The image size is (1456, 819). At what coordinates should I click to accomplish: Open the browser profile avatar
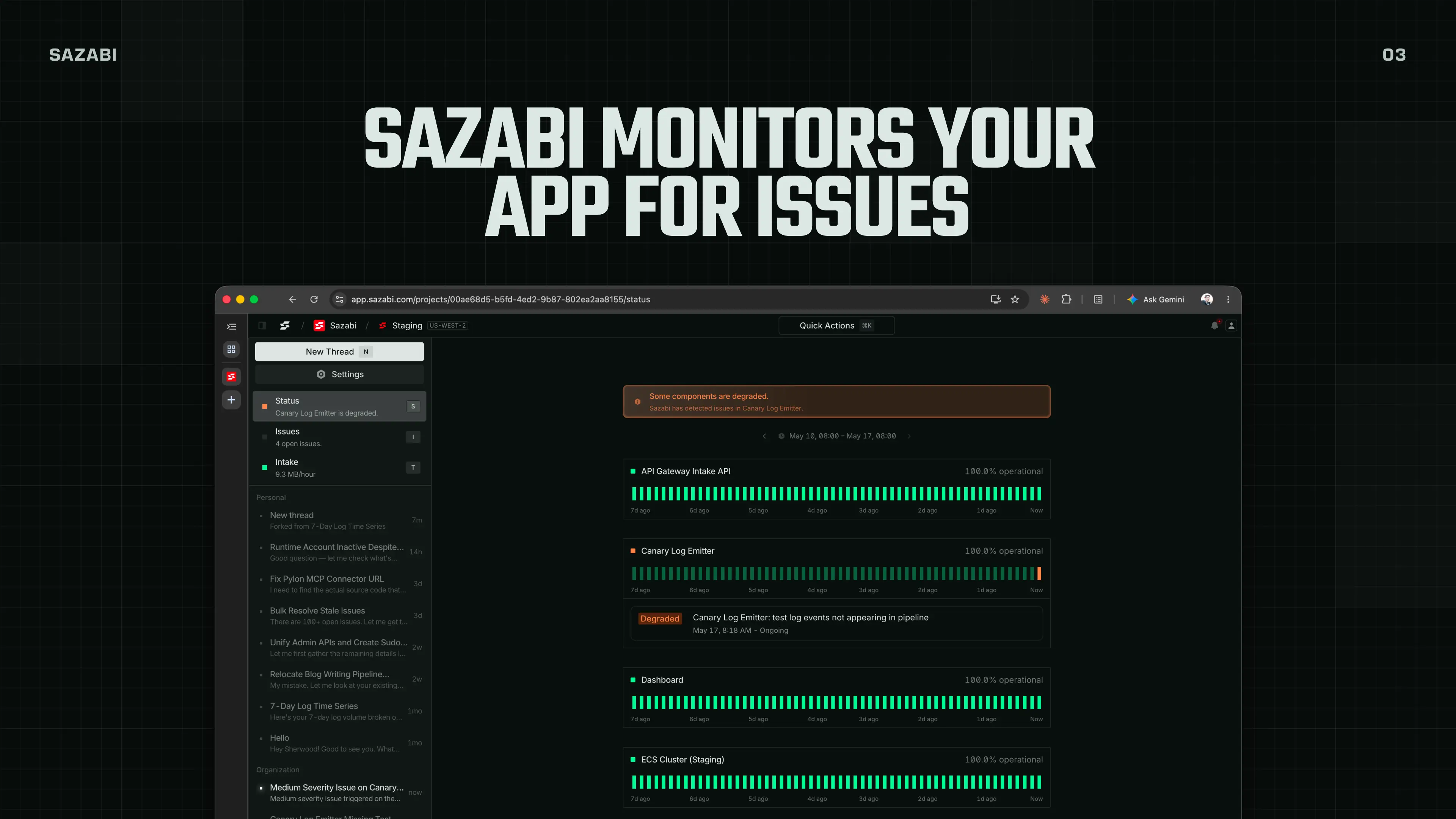(x=1207, y=300)
